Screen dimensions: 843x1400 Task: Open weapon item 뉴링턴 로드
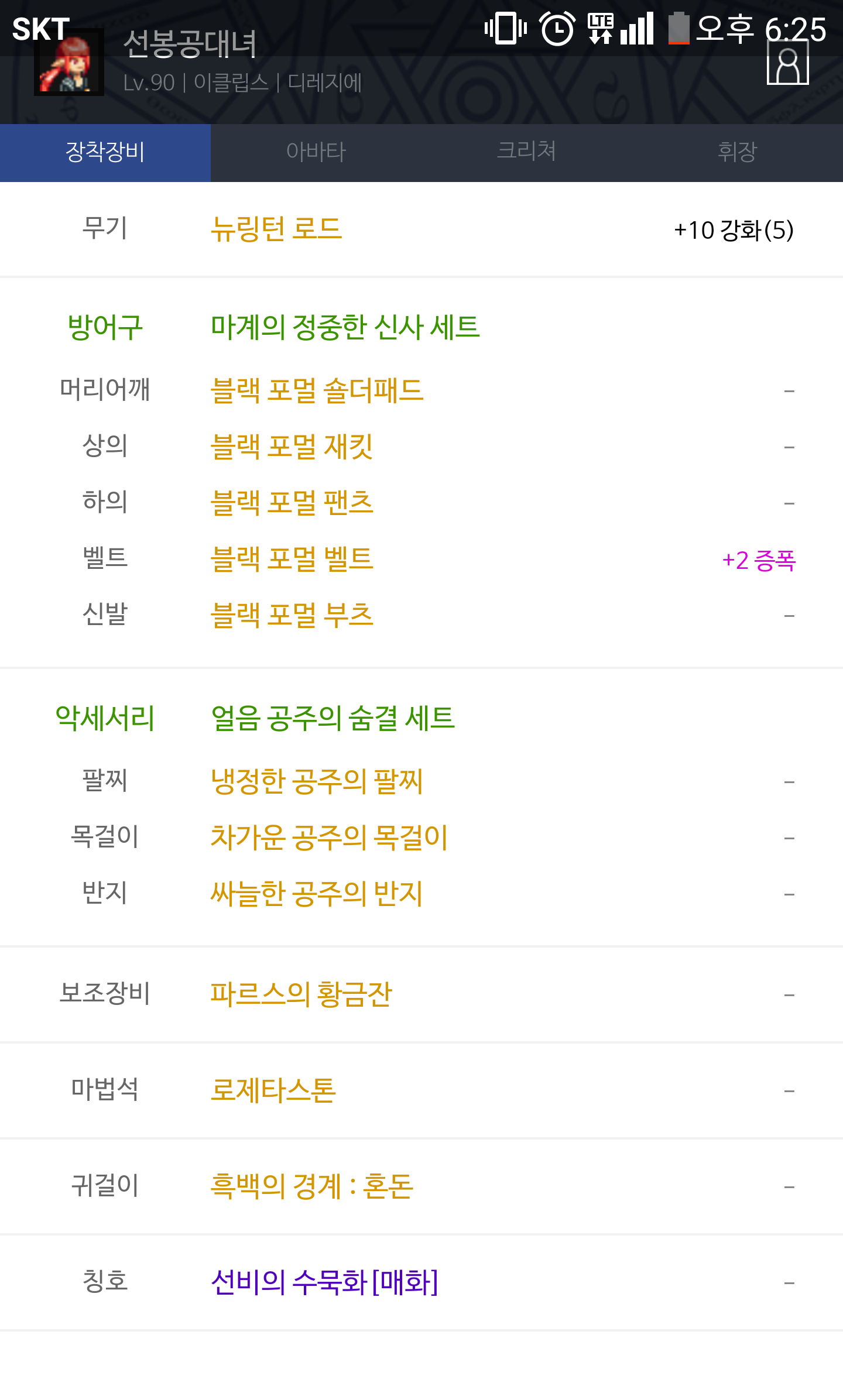pos(276,229)
